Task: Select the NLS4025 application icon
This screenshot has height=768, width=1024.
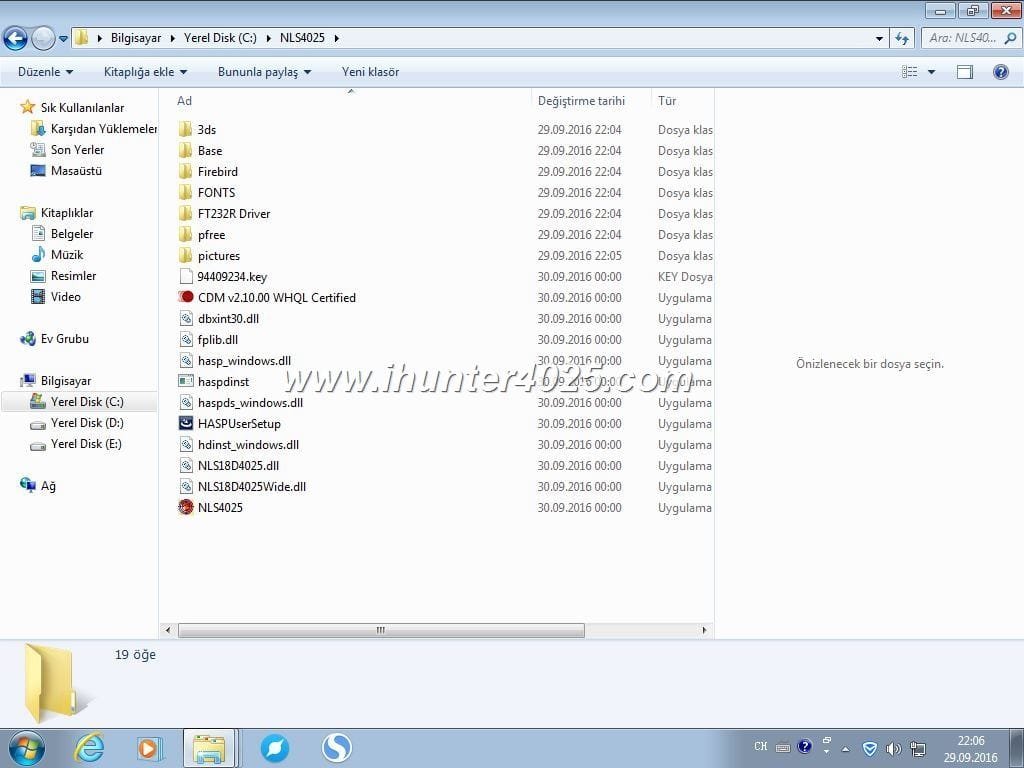Action: click(185, 507)
